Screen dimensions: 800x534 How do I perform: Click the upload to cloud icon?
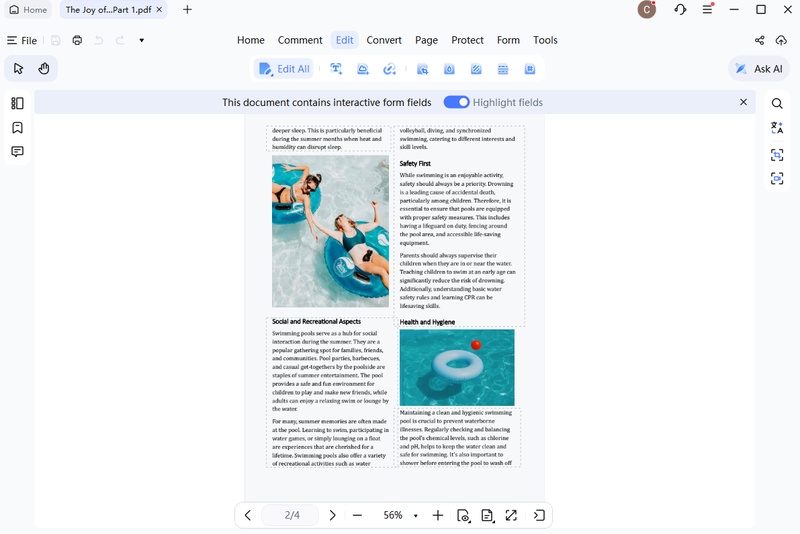tap(781, 40)
